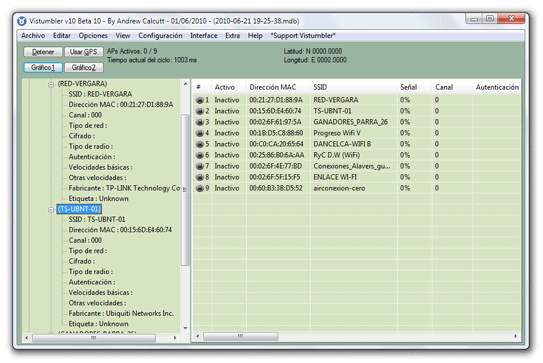Sort by the Dirección MAC column header
Screen dimensions: 543x363
[x=278, y=87]
